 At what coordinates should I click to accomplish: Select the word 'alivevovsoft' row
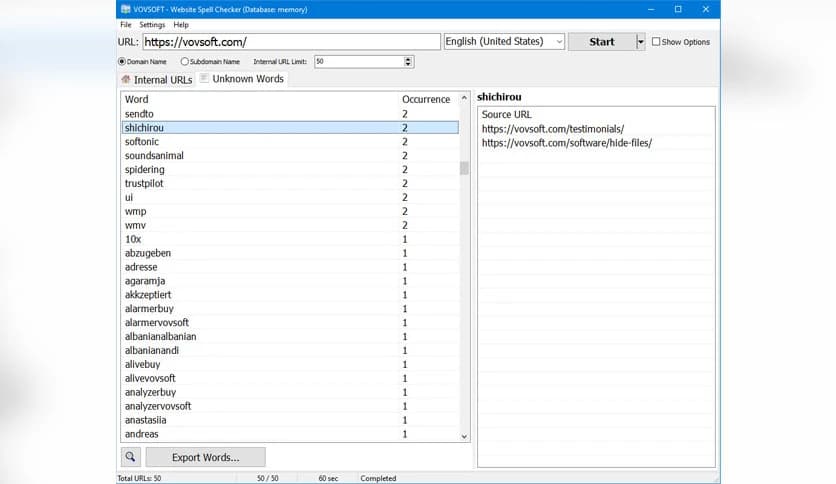(290, 378)
